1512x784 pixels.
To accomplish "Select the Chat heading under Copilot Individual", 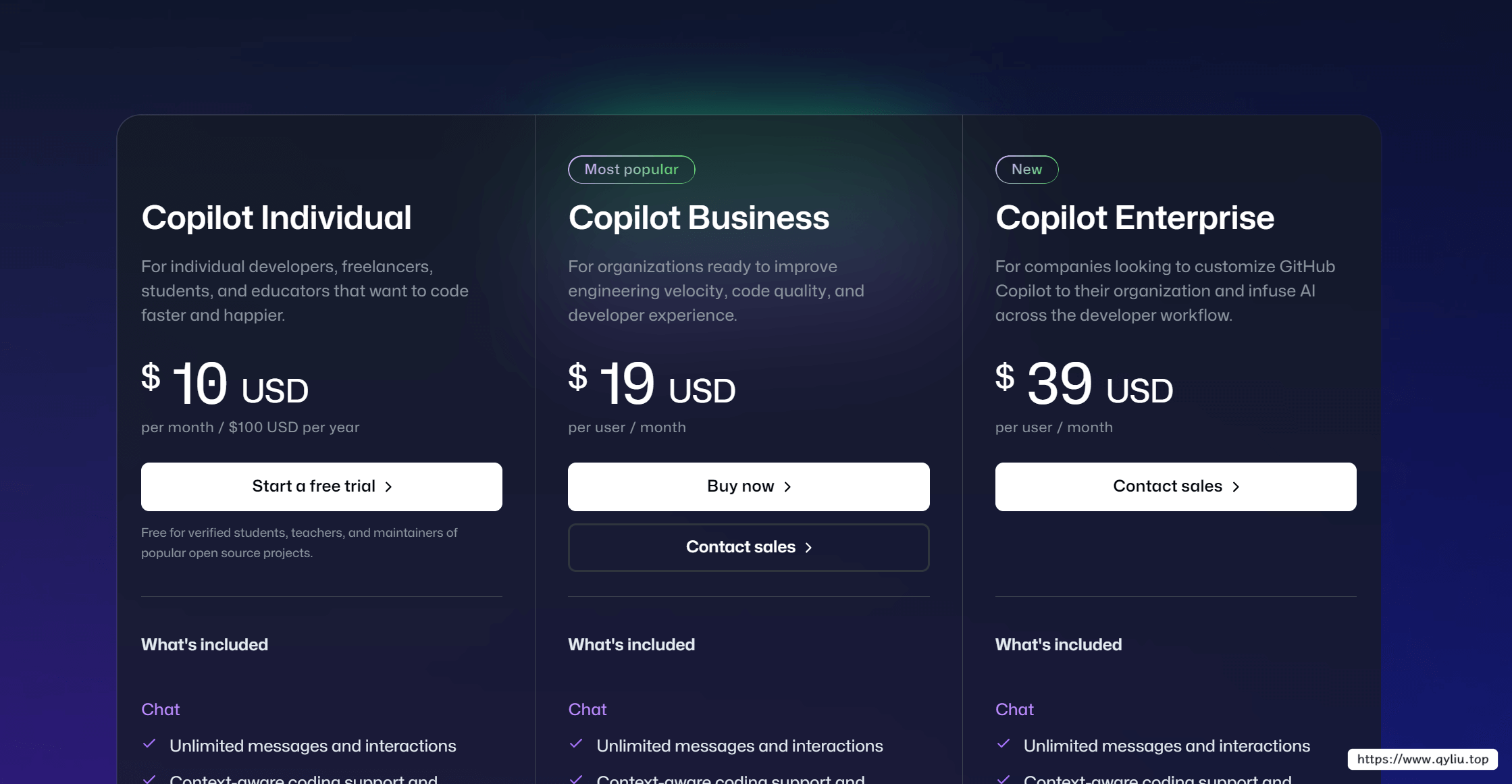I will [161, 709].
